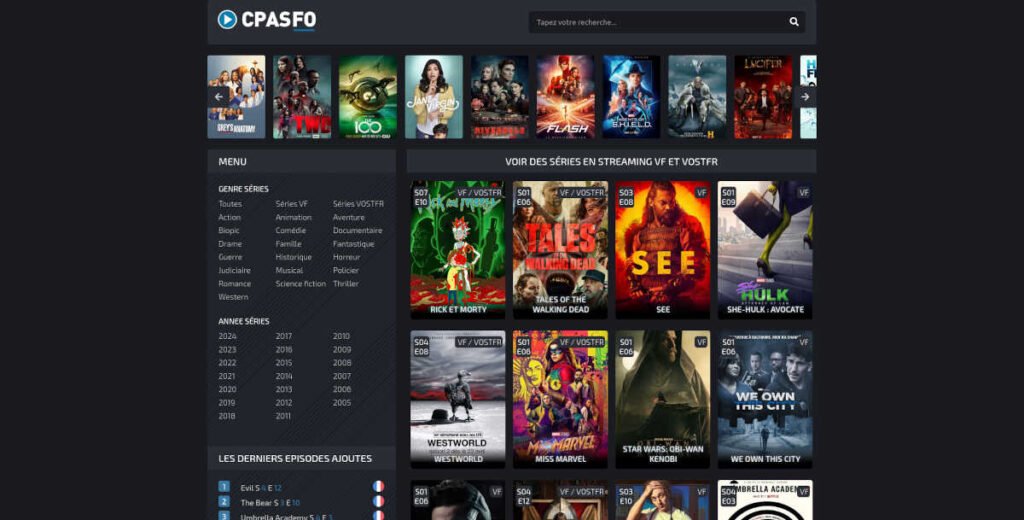Choose the Western genre

(x=233, y=297)
